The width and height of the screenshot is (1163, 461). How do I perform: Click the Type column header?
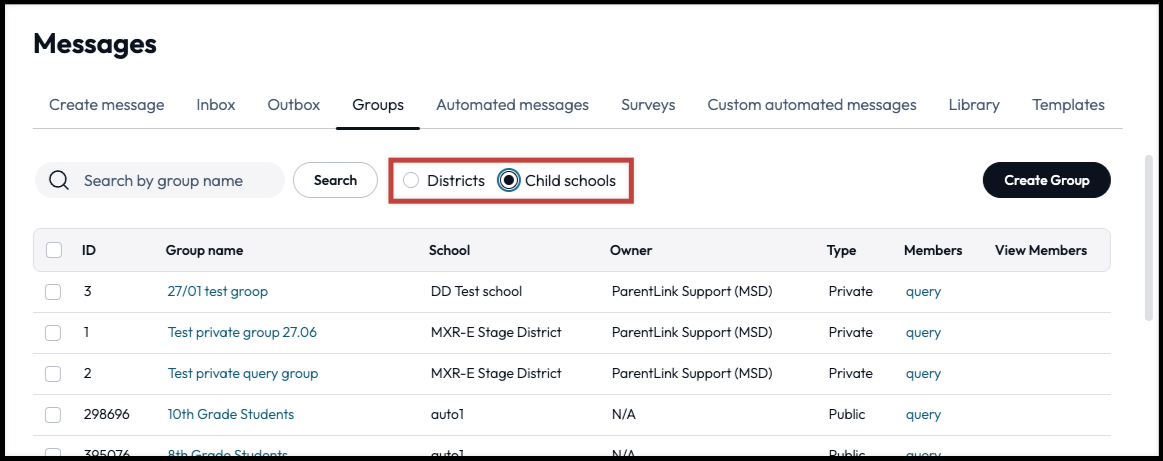(841, 251)
